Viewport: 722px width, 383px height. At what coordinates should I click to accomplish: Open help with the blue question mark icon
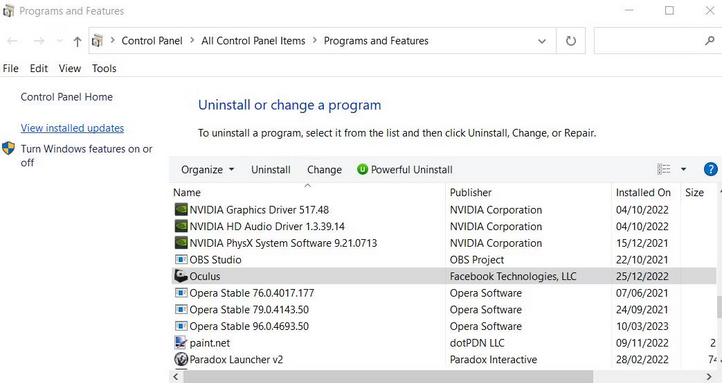[710, 169]
